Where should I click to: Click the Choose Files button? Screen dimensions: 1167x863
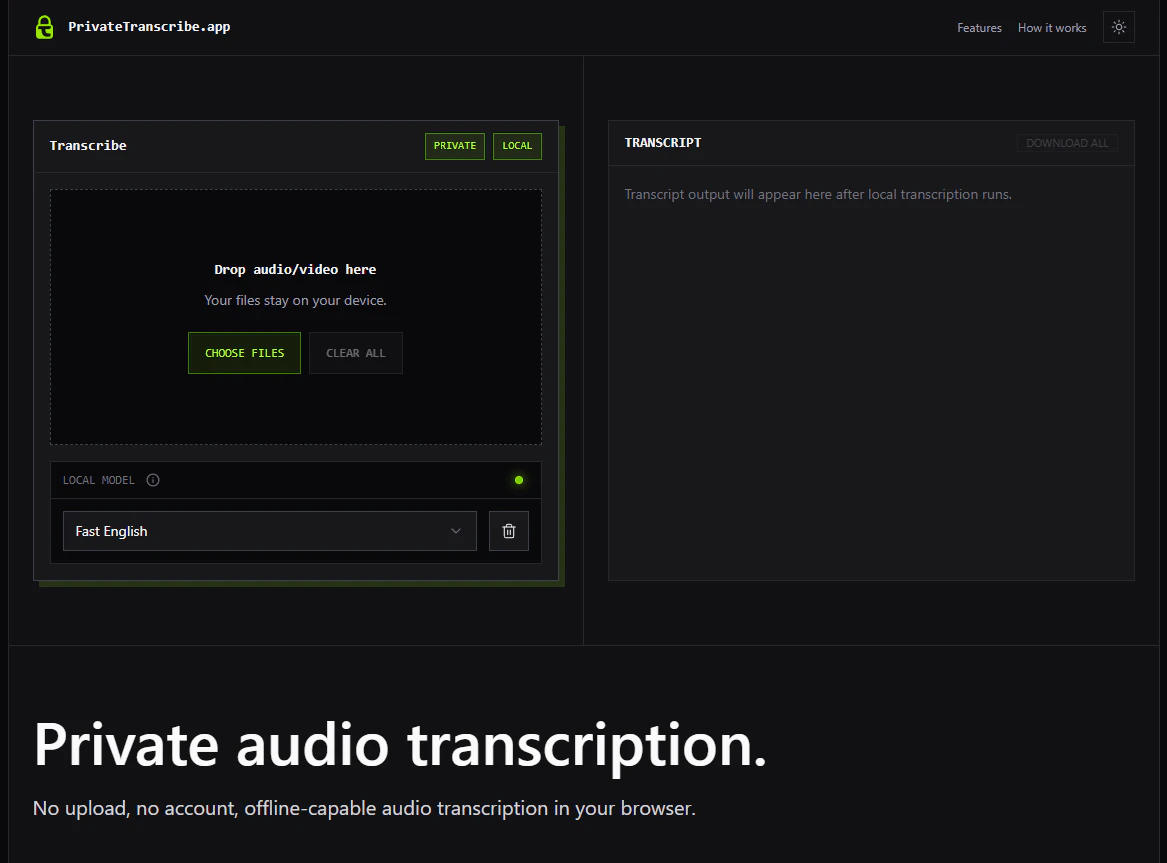(x=244, y=353)
